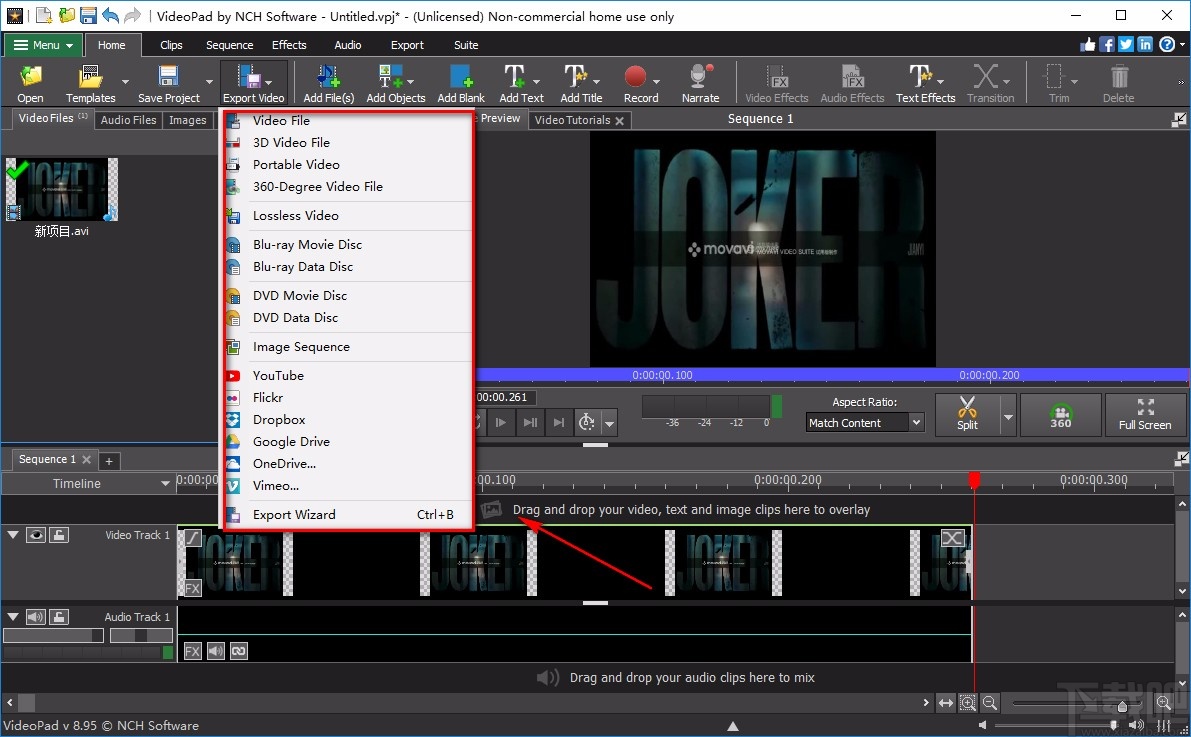Split the clip using scissors button

tap(967, 413)
